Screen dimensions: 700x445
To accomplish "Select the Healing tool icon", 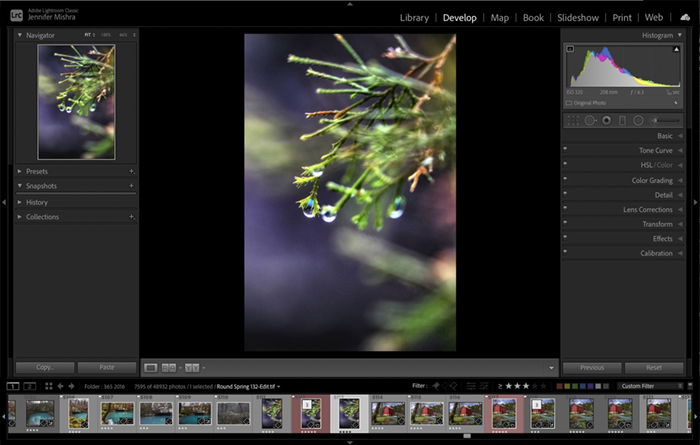I will (x=590, y=121).
